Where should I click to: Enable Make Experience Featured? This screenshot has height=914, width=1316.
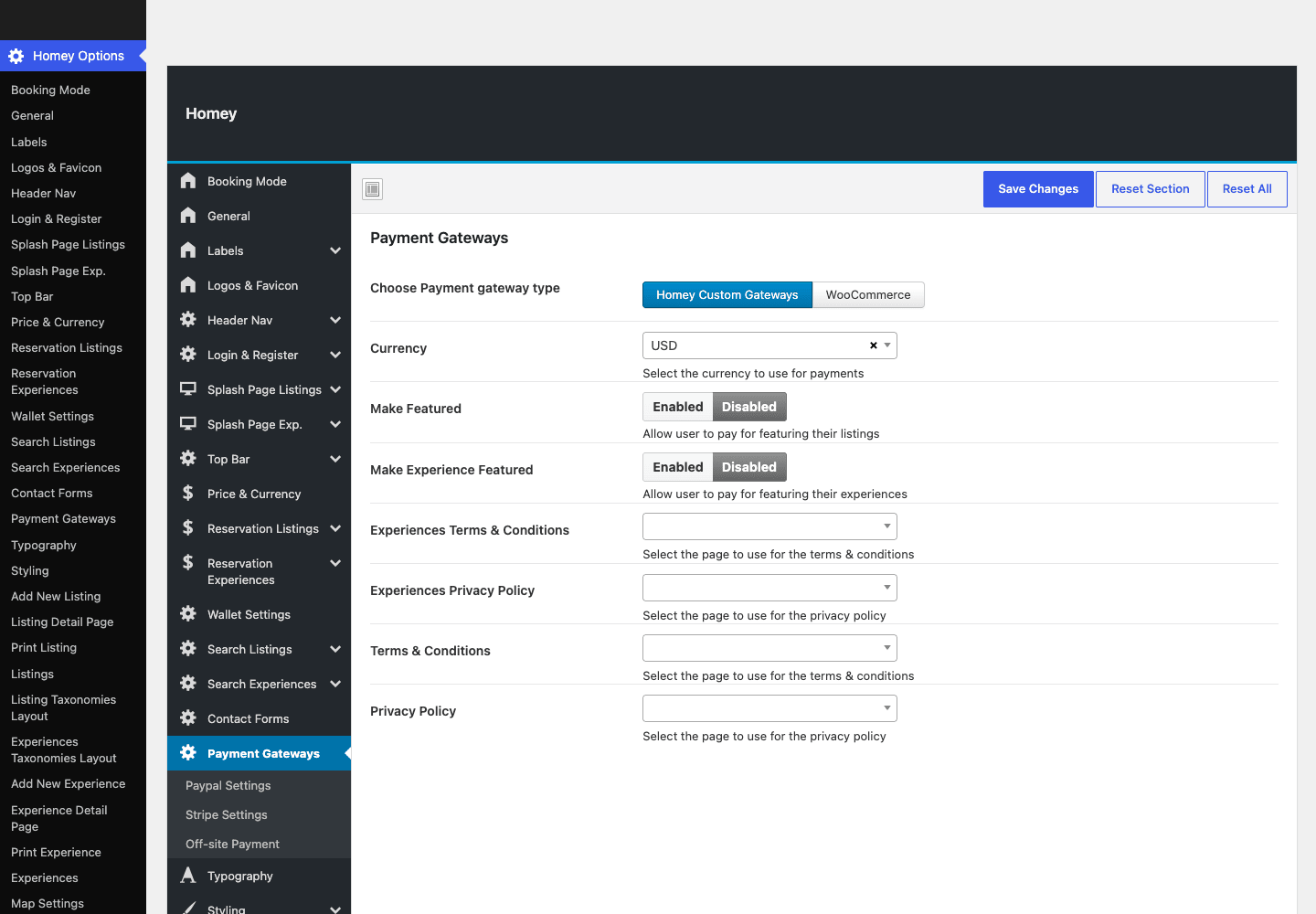(678, 467)
